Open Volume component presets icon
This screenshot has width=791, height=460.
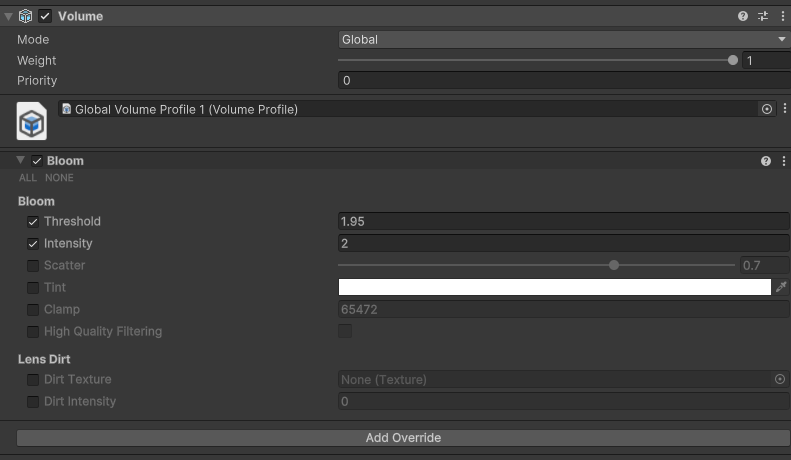coord(763,16)
